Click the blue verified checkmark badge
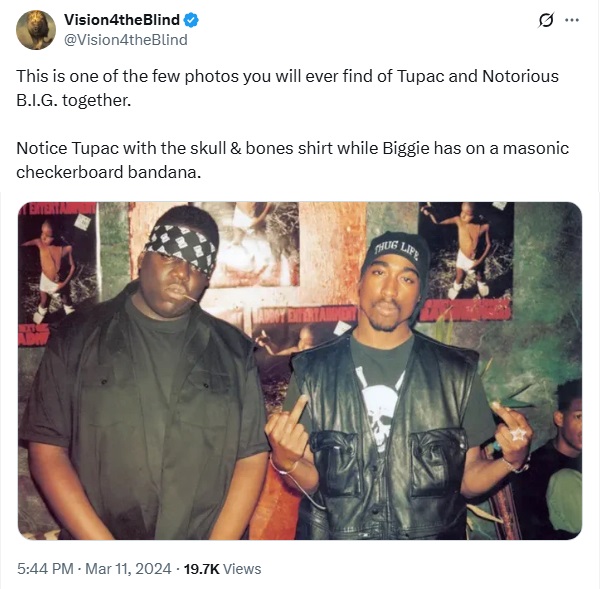The height and width of the screenshot is (589, 605). click(191, 20)
